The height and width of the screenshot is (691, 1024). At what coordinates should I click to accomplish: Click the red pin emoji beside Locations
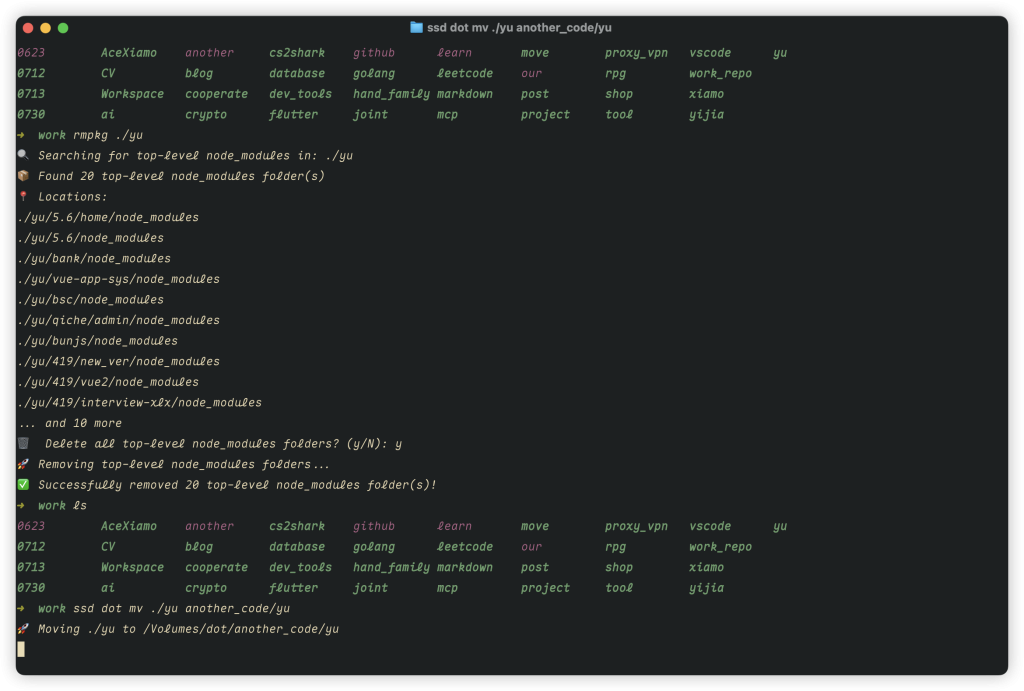23,197
